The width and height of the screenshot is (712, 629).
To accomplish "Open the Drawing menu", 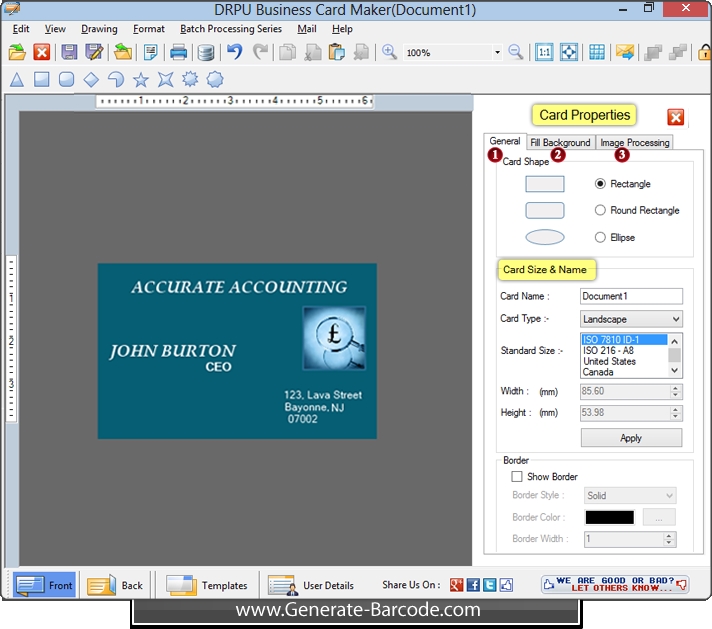I will pos(99,29).
